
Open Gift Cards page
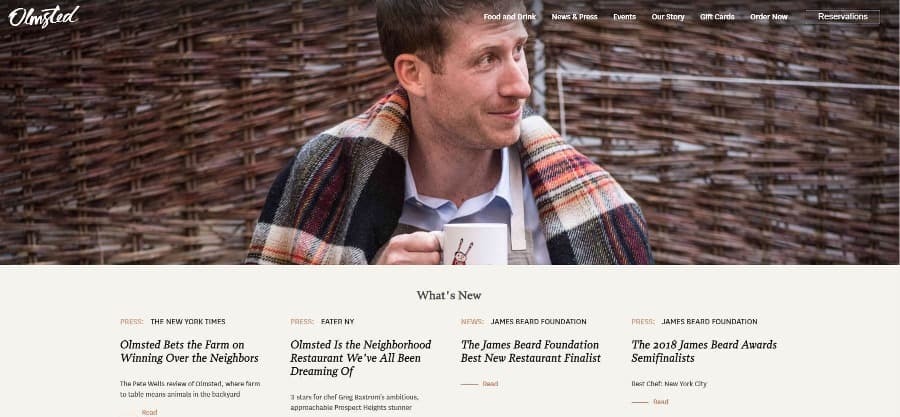(x=717, y=17)
